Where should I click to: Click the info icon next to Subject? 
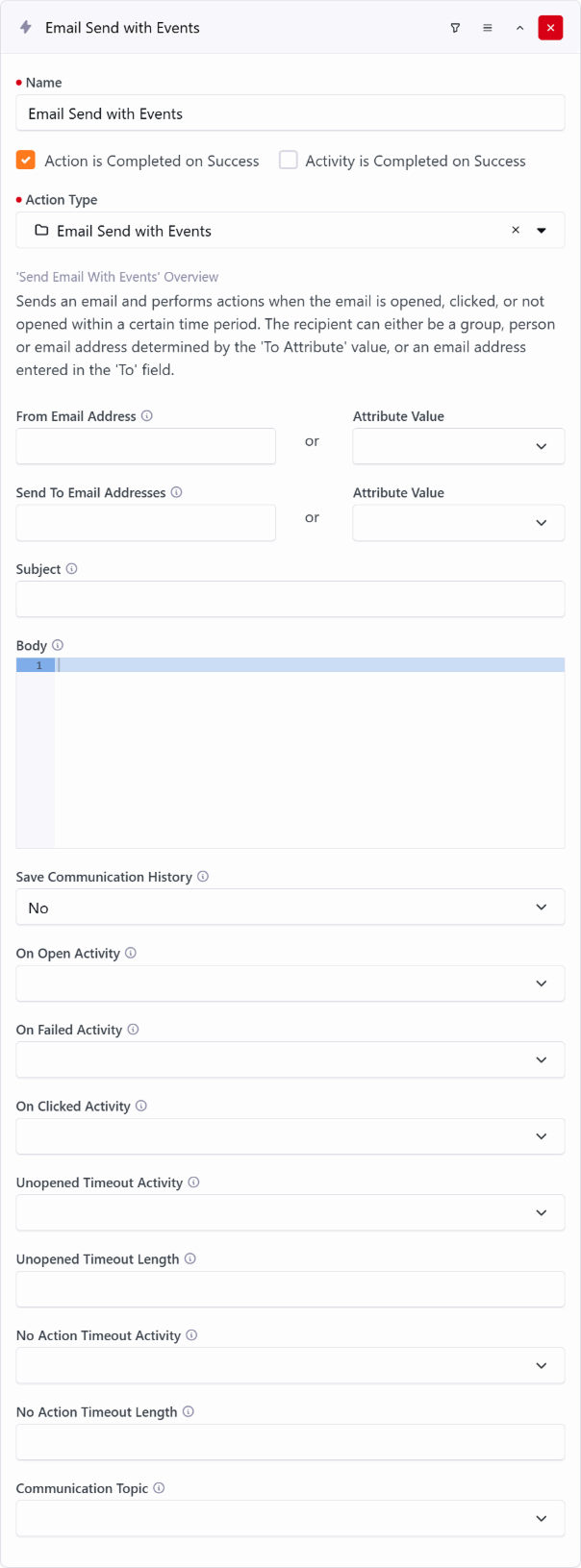[71, 569]
